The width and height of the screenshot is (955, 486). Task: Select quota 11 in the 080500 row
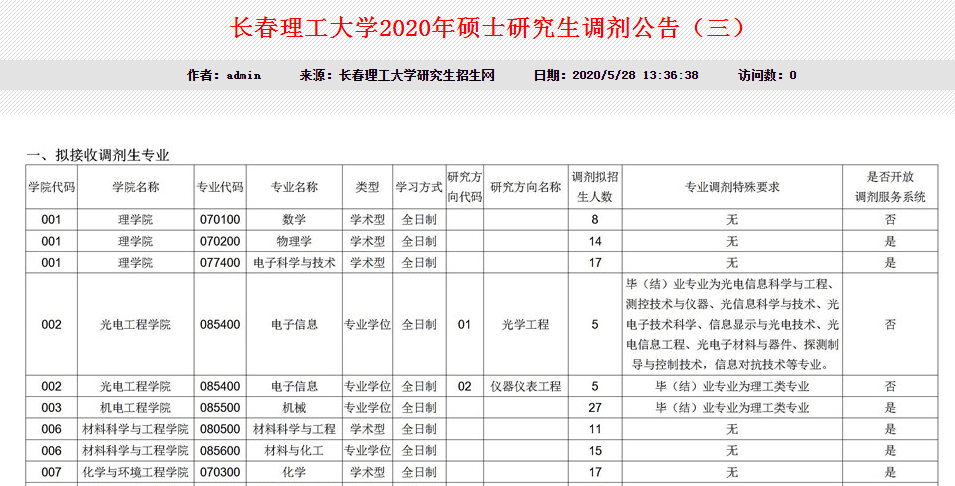coord(595,429)
